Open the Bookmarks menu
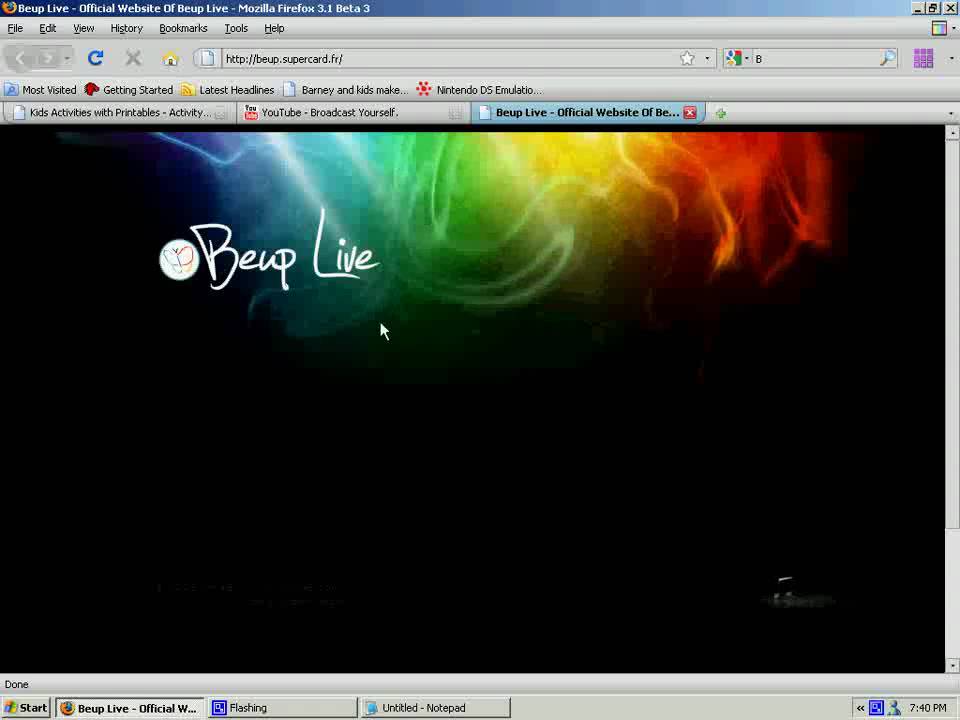This screenshot has height=720, width=960. (x=183, y=28)
